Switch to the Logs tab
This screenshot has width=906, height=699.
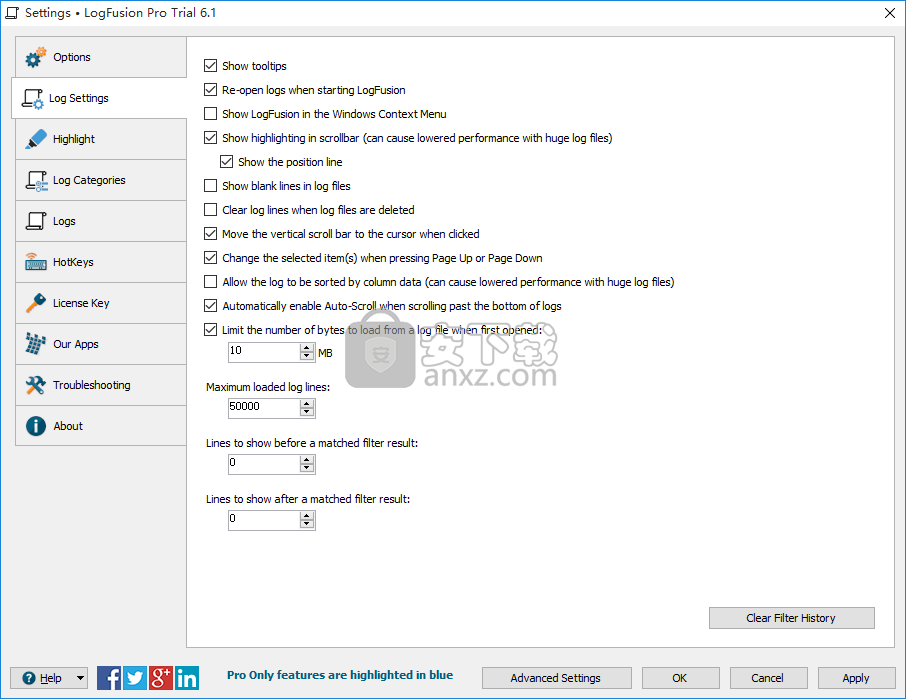101,221
